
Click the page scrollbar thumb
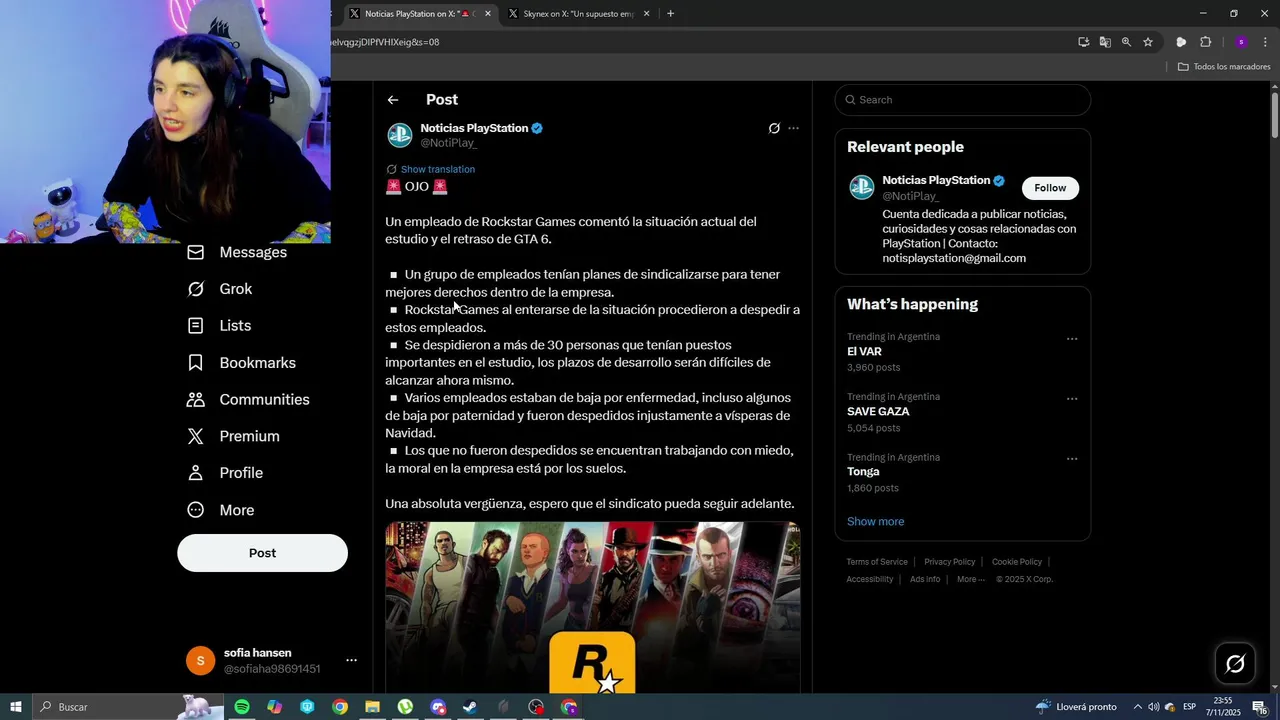[1275, 115]
